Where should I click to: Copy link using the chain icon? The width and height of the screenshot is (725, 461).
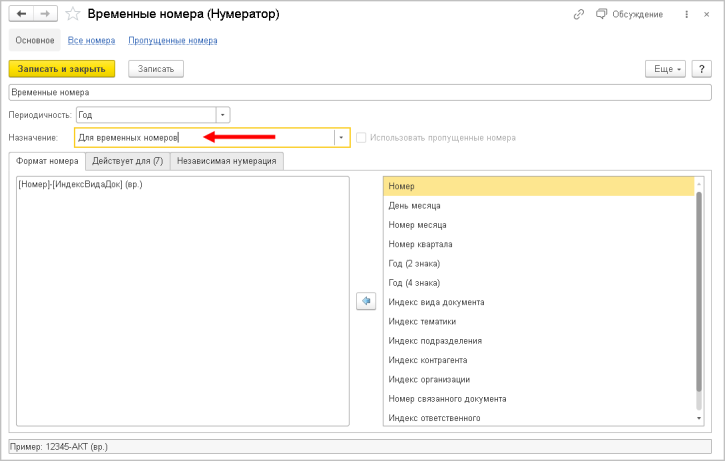coord(578,14)
